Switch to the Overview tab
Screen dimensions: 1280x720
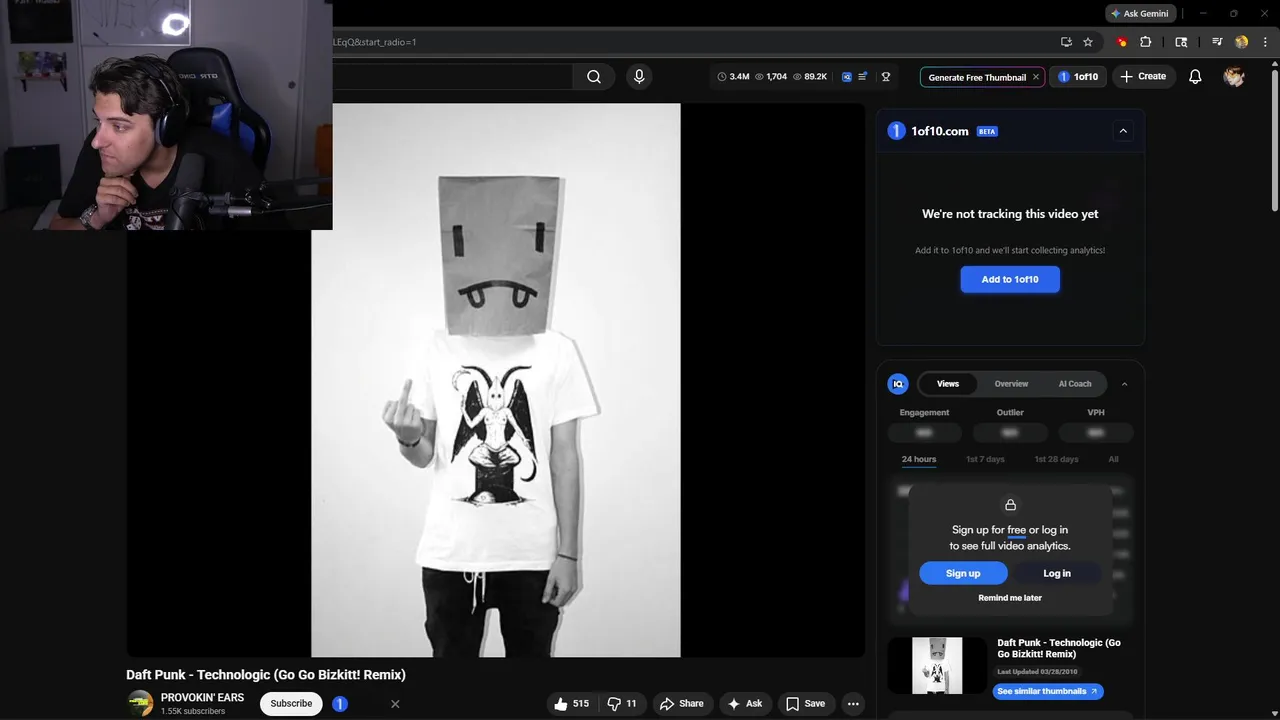[x=1011, y=384]
